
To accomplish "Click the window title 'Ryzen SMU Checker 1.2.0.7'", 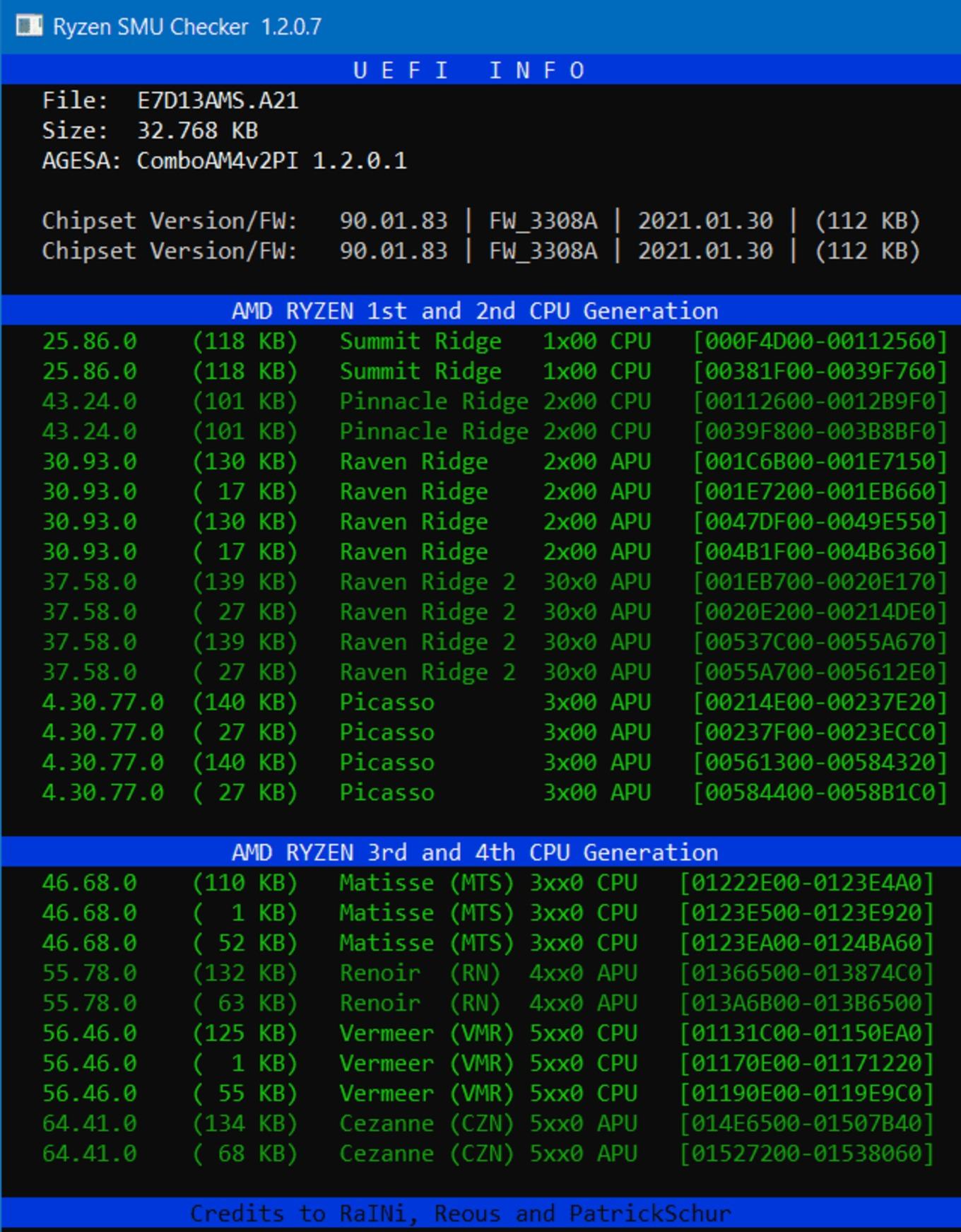I will 187,27.
